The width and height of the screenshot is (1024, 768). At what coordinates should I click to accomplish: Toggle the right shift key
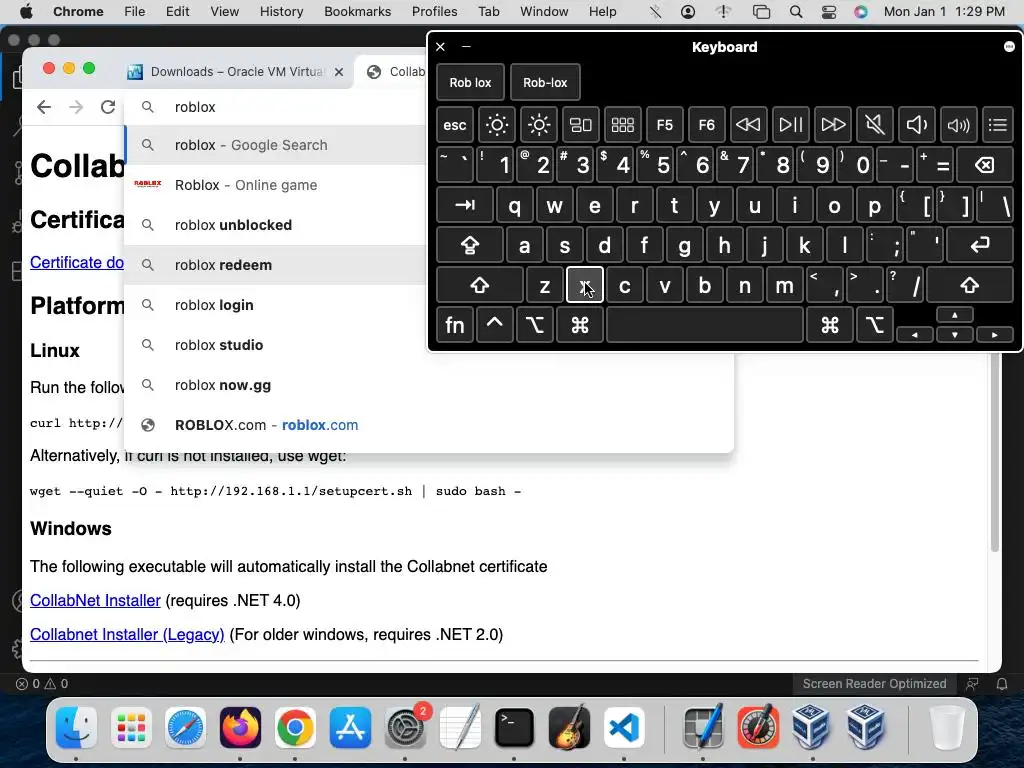click(970, 285)
